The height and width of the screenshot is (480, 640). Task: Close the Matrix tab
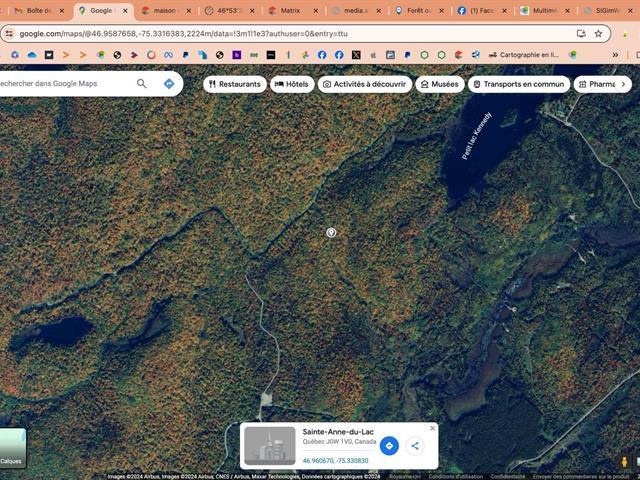click(x=316, y=11)
